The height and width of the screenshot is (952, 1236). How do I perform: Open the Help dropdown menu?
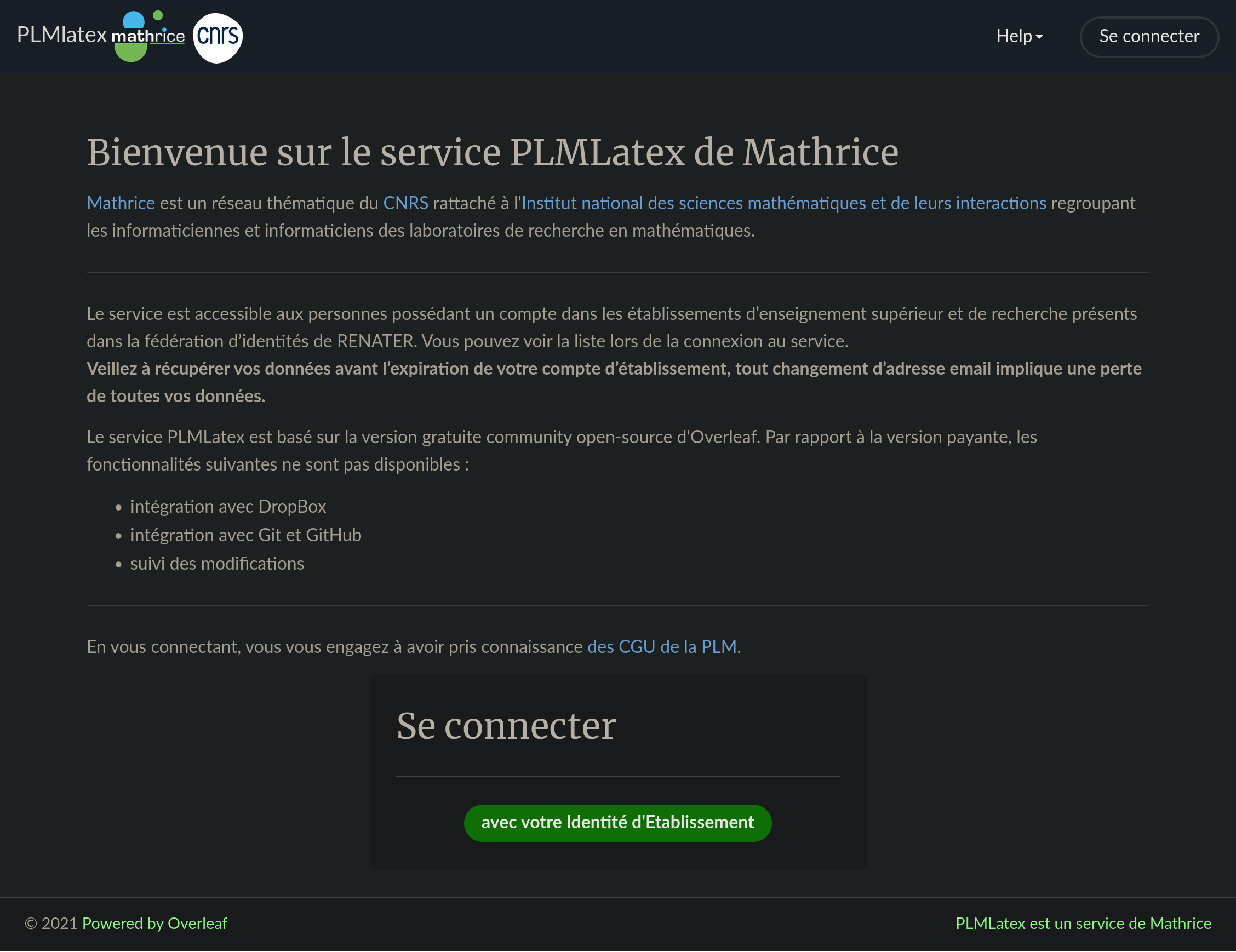pyautogui.click(x=1018, y=36)
